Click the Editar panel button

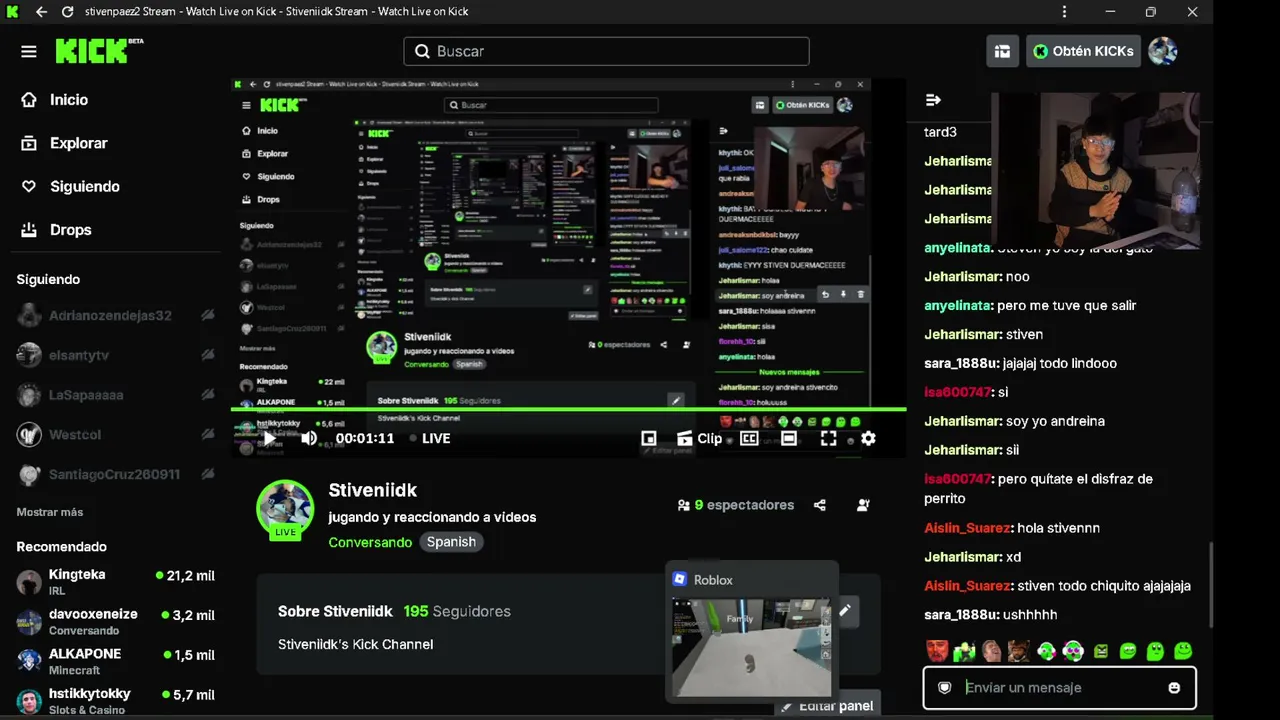[x=827, y=705]
